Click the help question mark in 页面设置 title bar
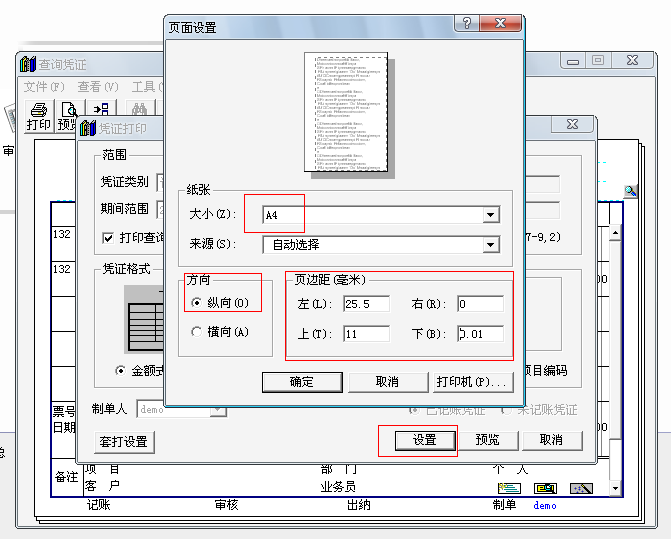This screenshot has width=671, height=539. (468, 25)
